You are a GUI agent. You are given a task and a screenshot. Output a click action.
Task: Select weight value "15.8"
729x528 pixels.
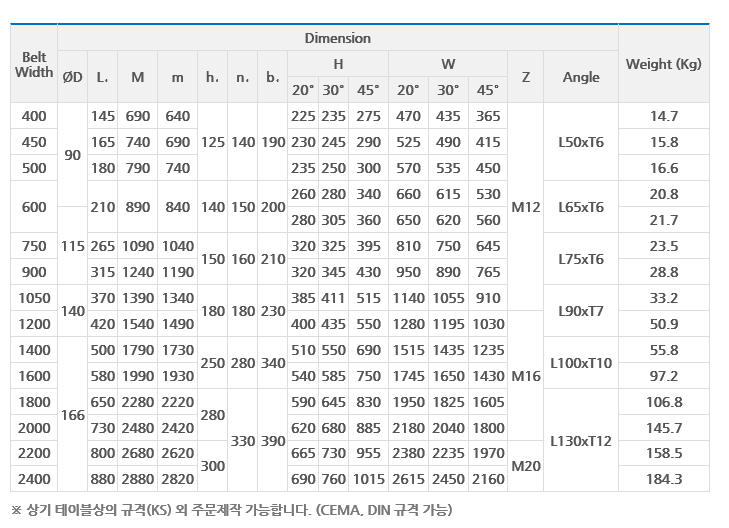663,142
